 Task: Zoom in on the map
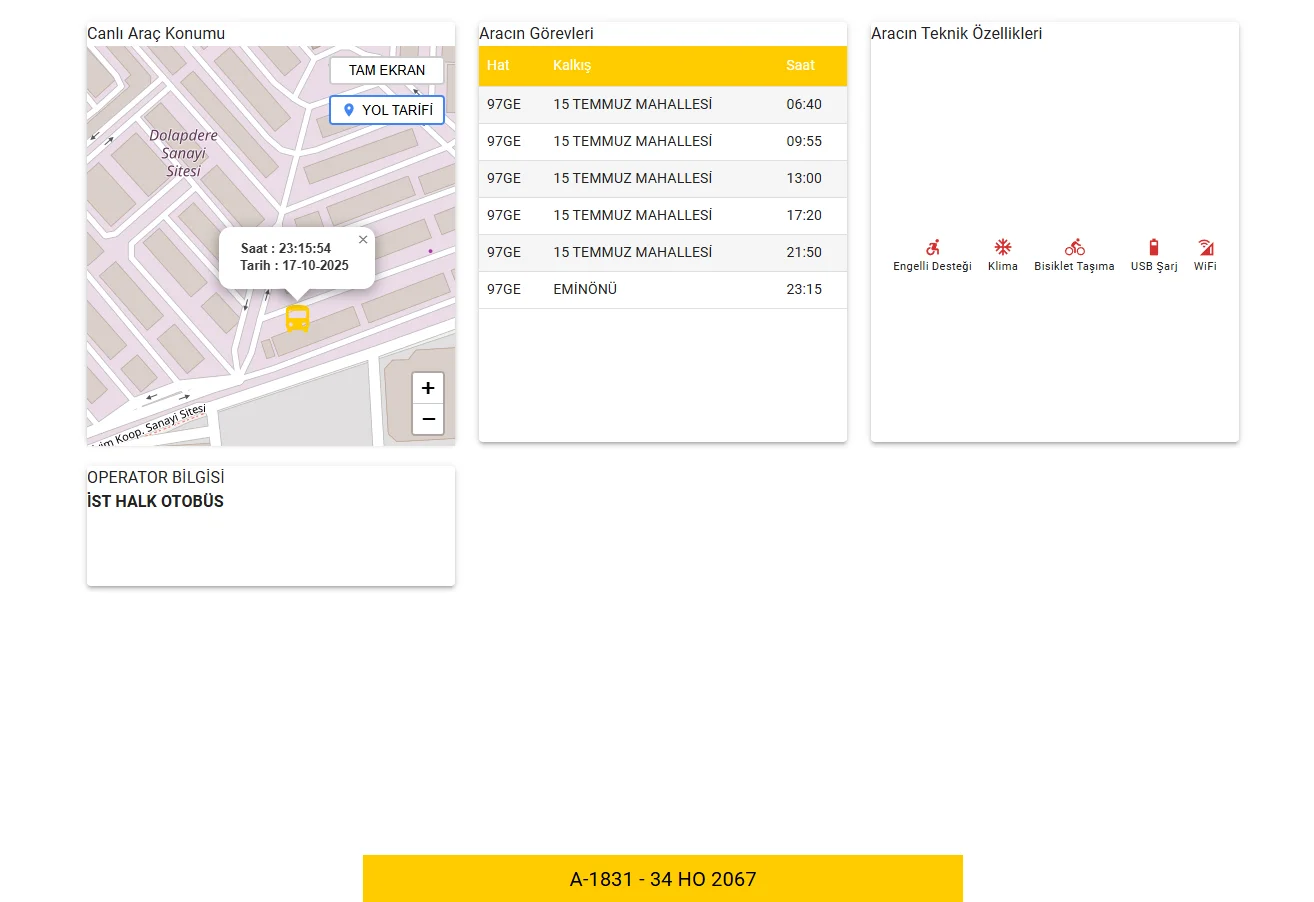pos(428,388)
